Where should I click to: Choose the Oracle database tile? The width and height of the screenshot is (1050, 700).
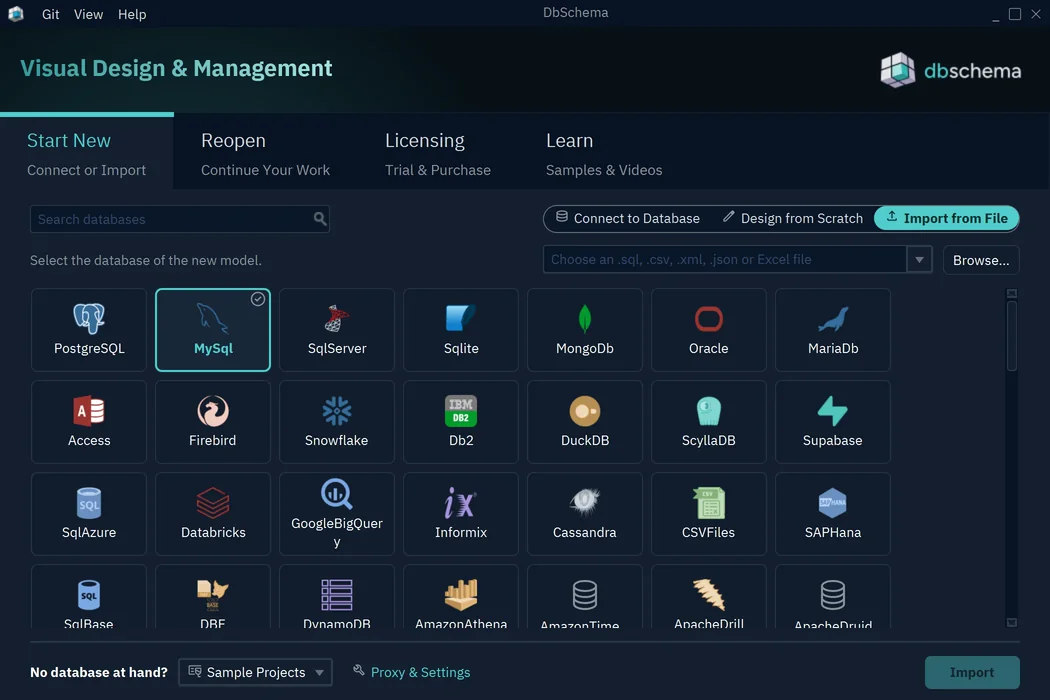[708, 330]
